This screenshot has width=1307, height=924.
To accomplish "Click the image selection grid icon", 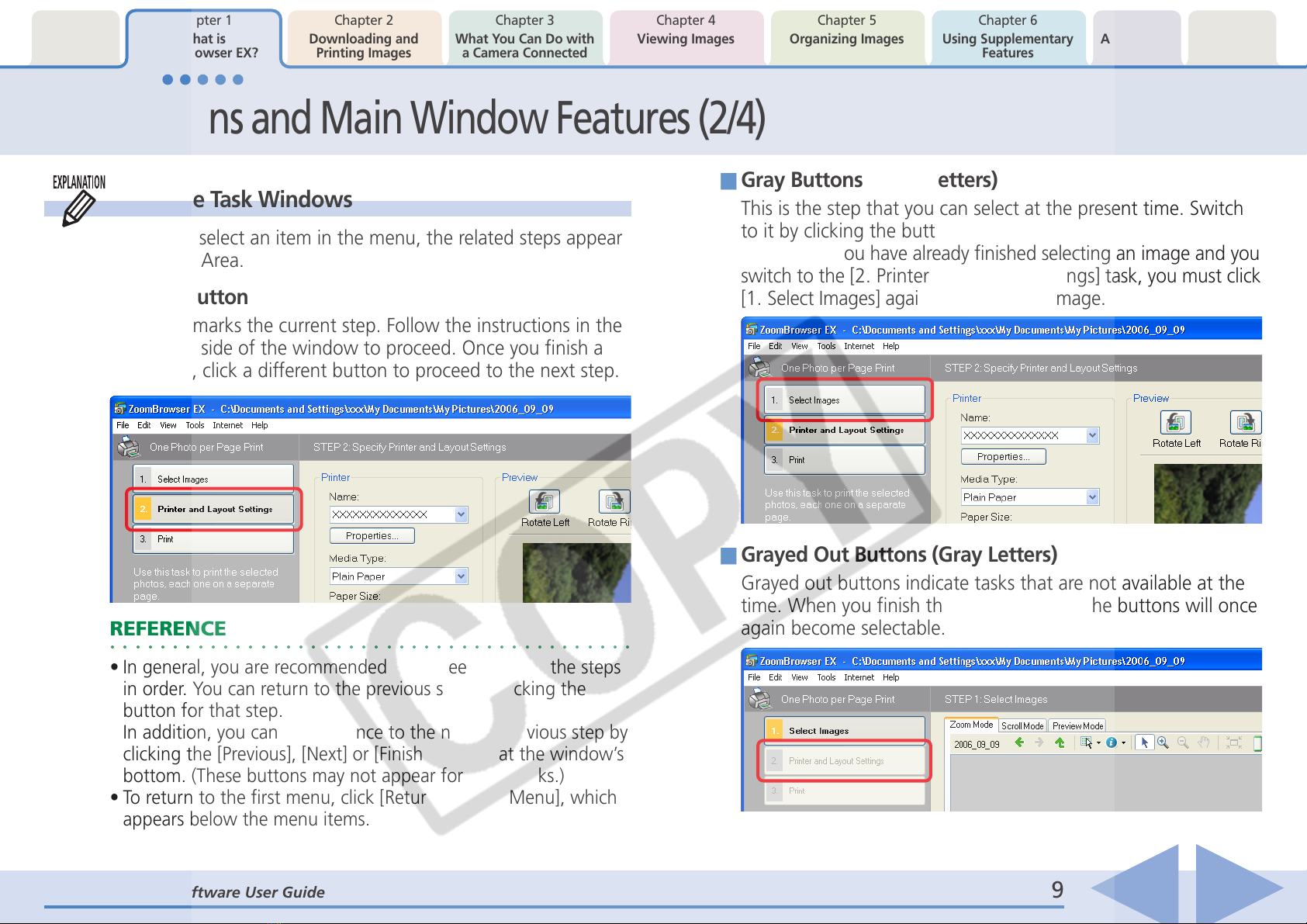I will (1086, 742).
